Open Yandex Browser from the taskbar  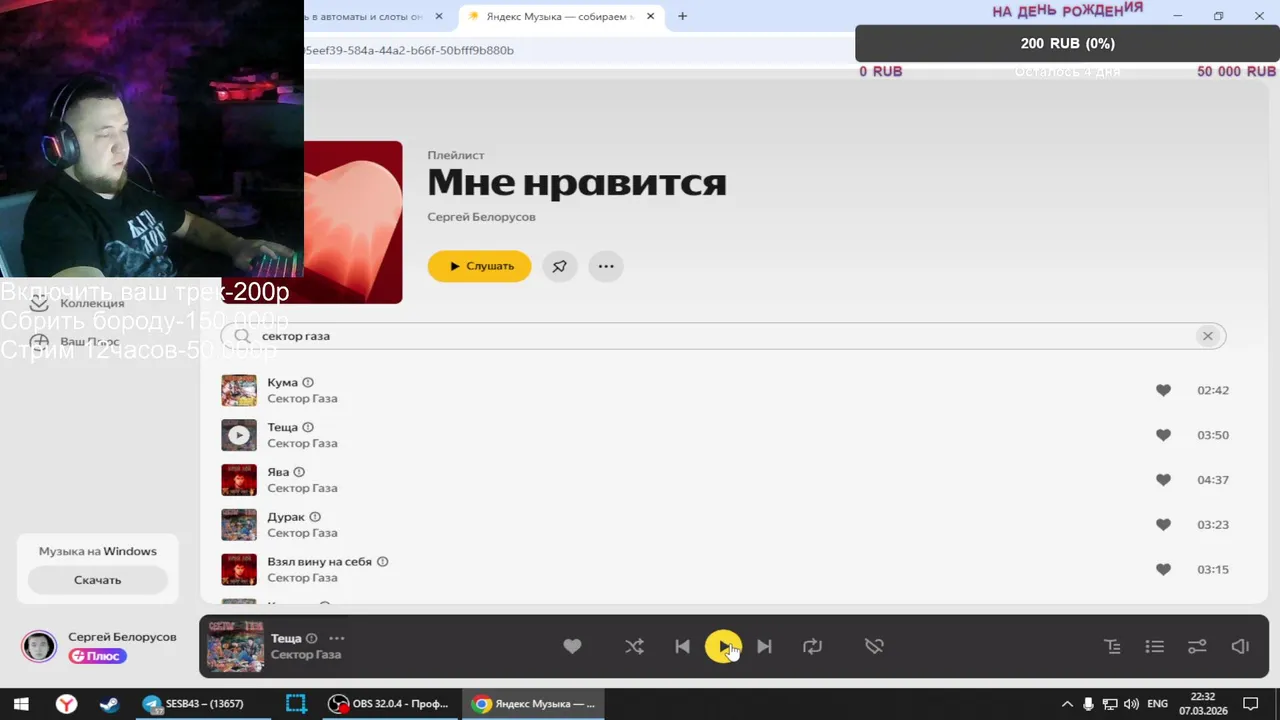66,704
